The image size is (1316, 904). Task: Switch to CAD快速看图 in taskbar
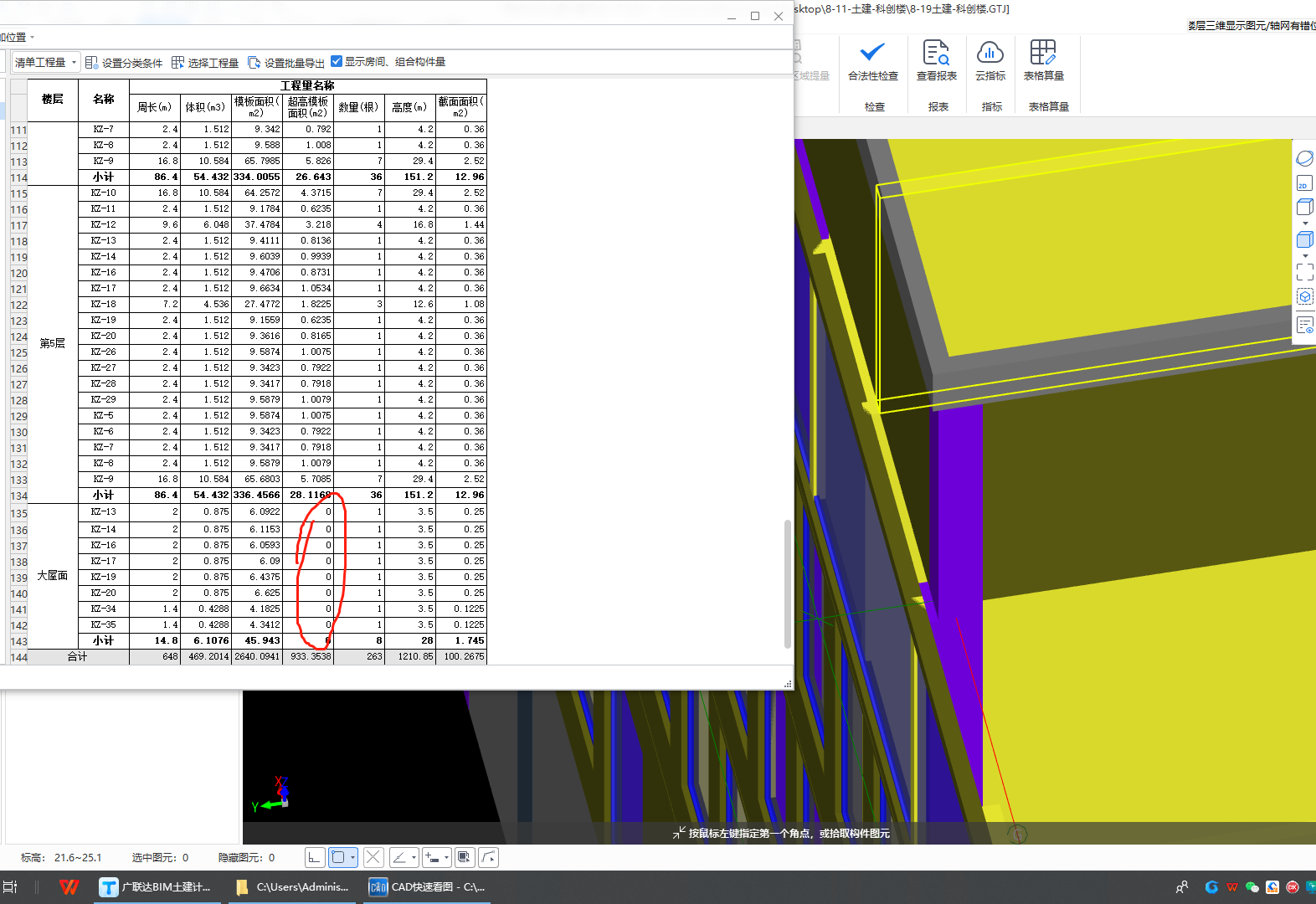[x=428, y=887]
